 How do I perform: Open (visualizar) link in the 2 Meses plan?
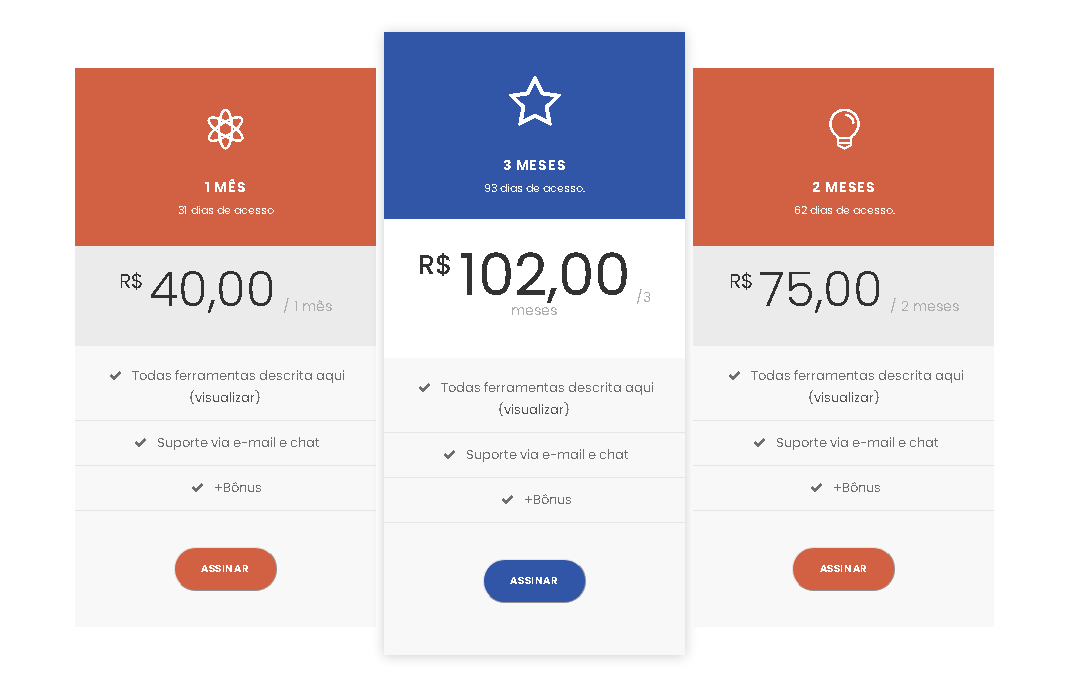pos(844,397)
